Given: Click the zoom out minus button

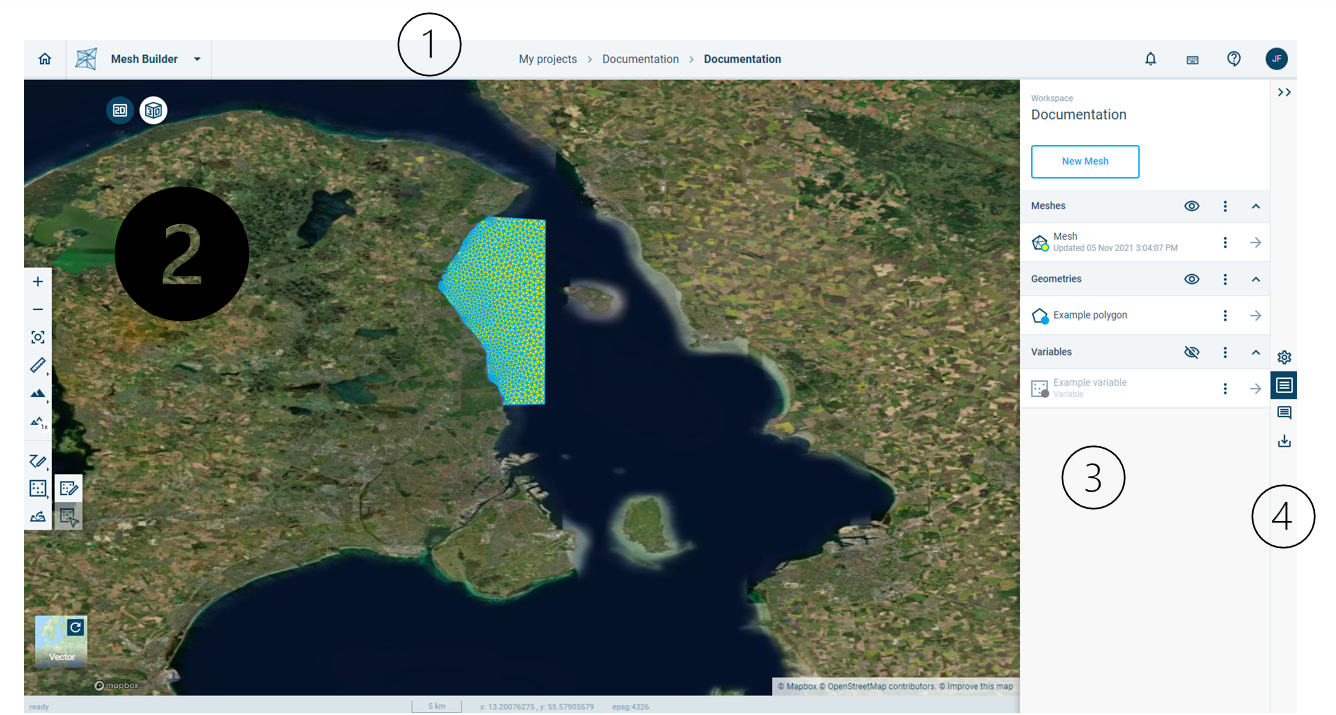Looking at the screenshot, I should [x=38, y=310].
